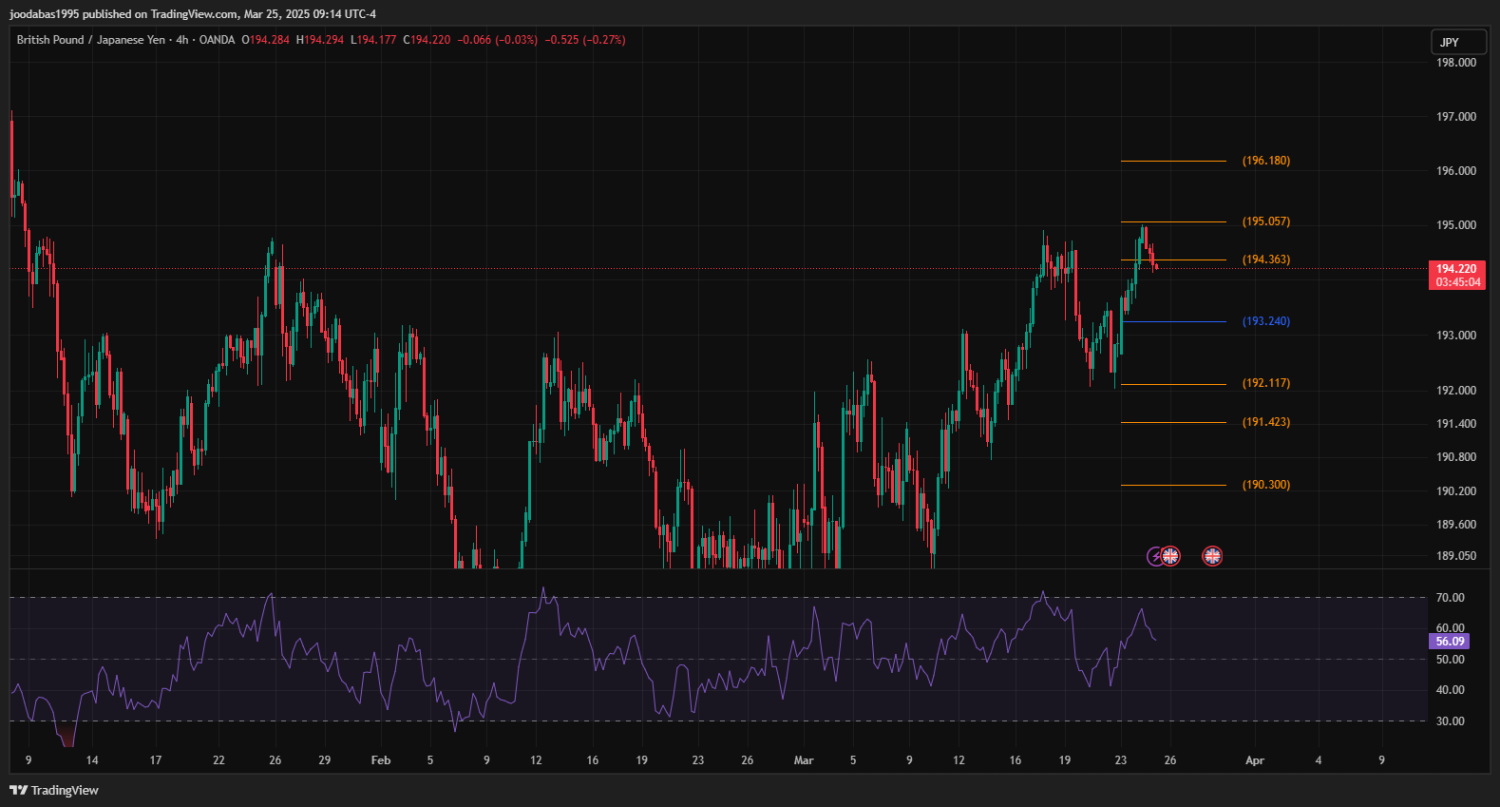Click the Apr label on the time axis
This screenshot has height=807, width=1500.
click(1255, 760)
